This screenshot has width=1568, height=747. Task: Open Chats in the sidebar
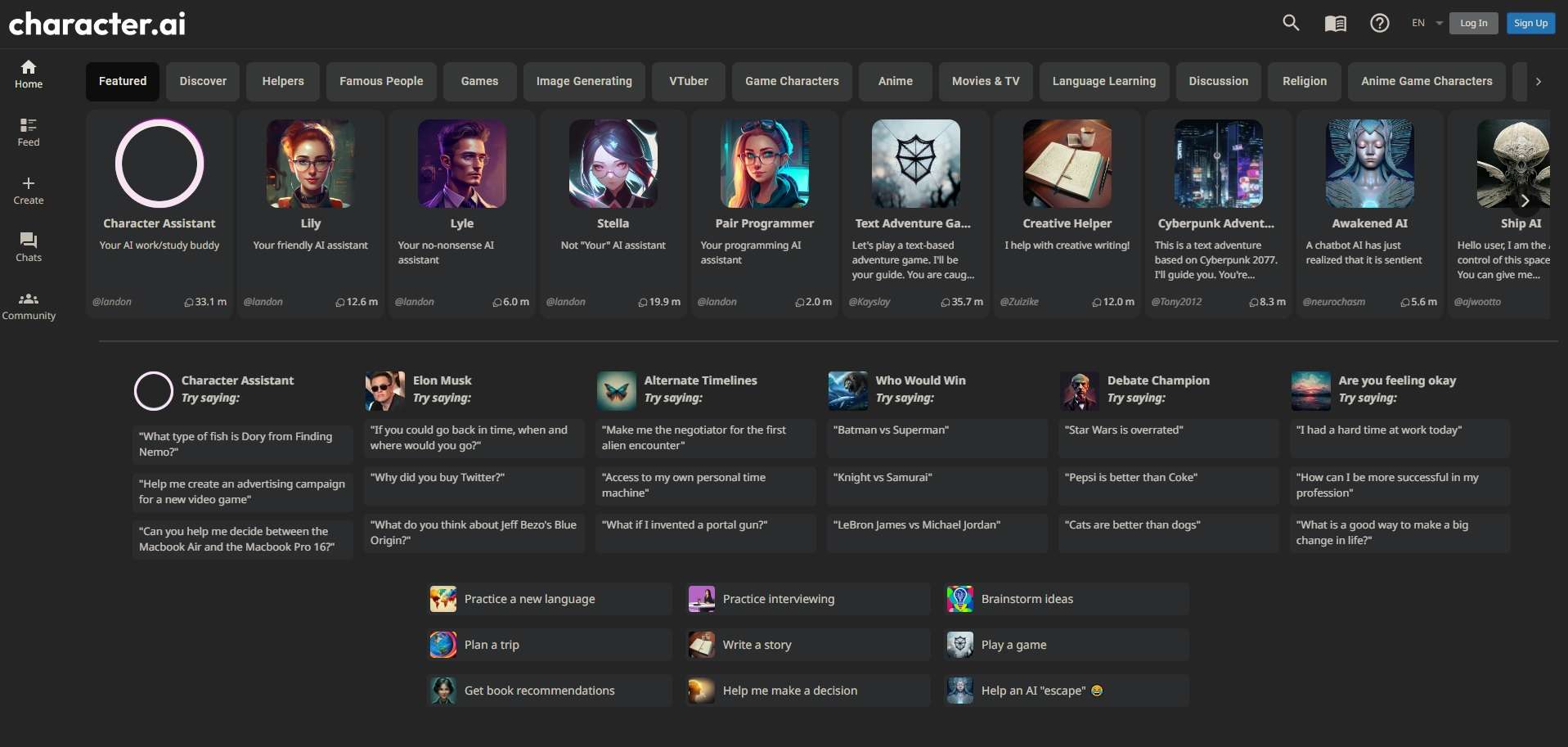click(29, 248)
